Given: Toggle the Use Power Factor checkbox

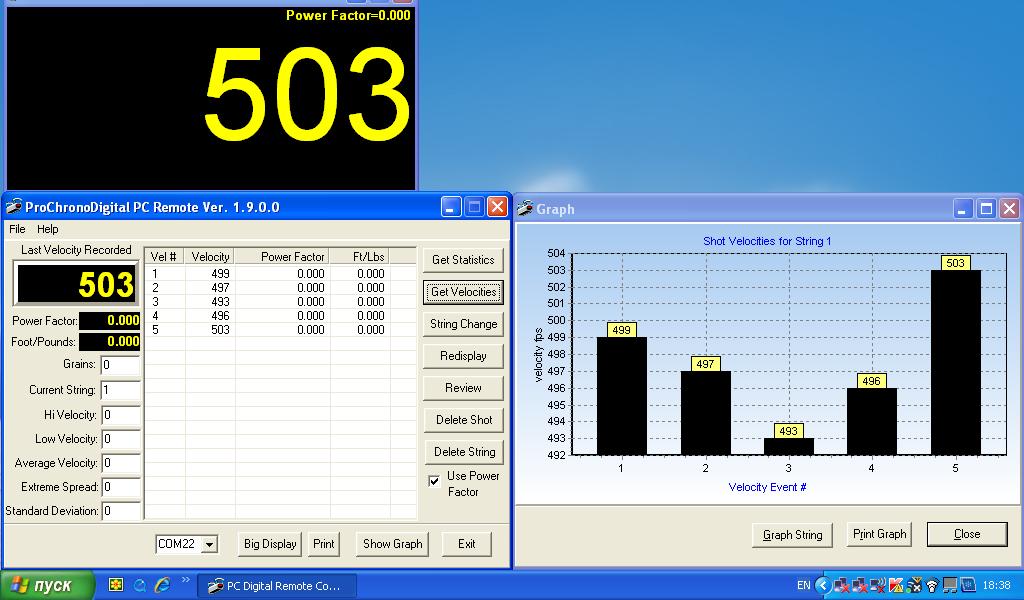Looking at the screenshot, I should point(434,481).
